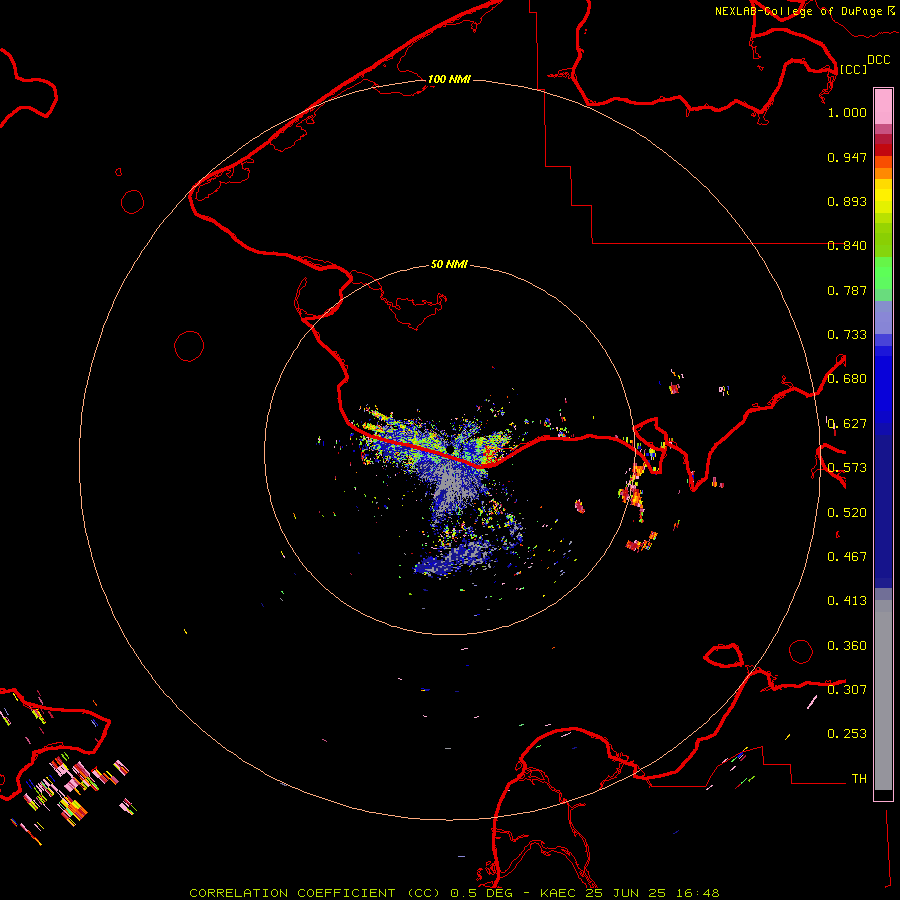This screenshot has height=900, width=900.
Task: Select the 0.893 scale value
Action: (847, 201)
